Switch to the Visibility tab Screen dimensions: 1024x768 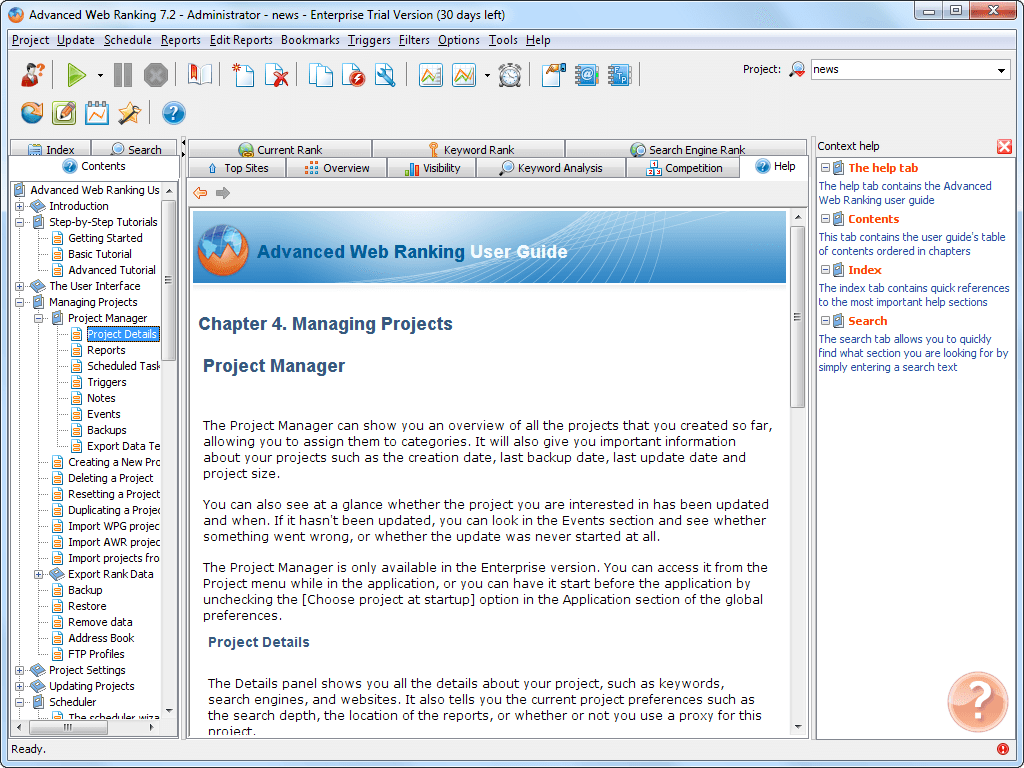point(432,168)
